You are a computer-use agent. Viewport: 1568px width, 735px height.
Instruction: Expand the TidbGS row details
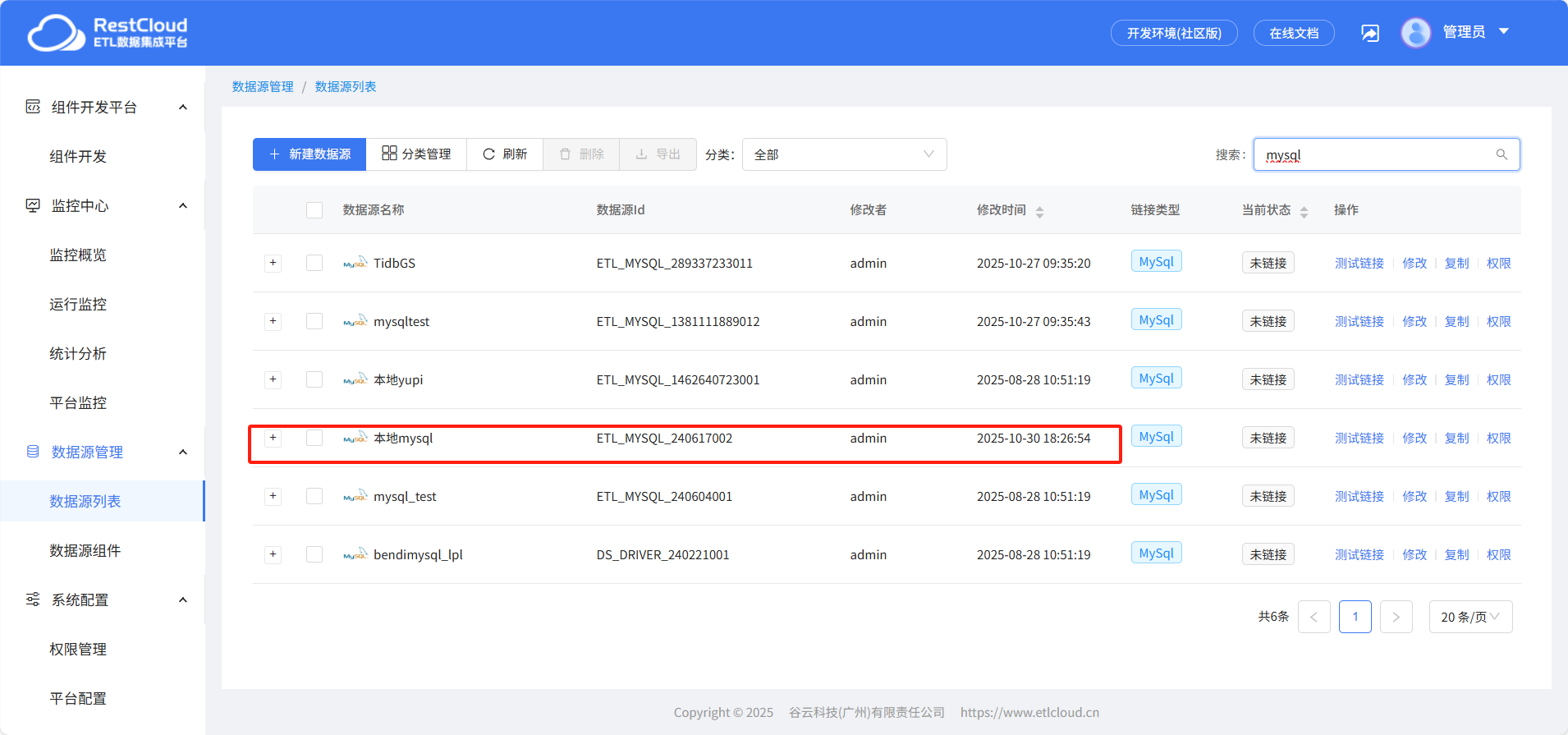(x=273, y=263)
